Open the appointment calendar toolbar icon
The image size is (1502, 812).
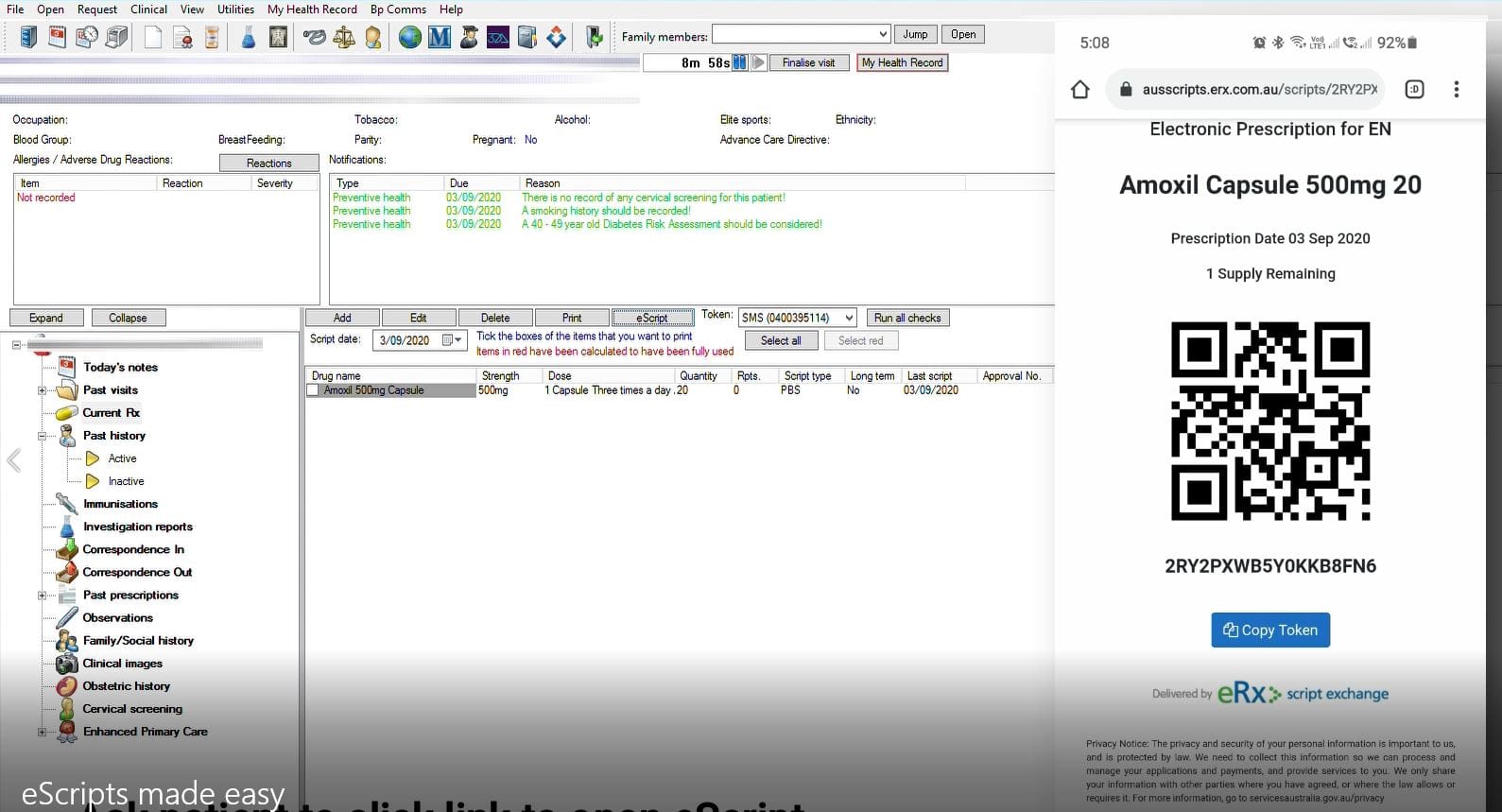[58, 37]
